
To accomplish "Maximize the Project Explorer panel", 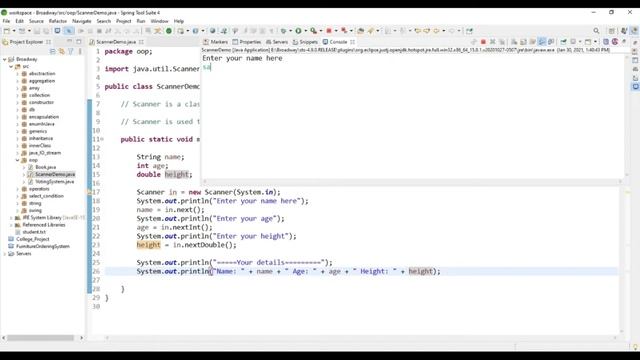I will 79,42.
